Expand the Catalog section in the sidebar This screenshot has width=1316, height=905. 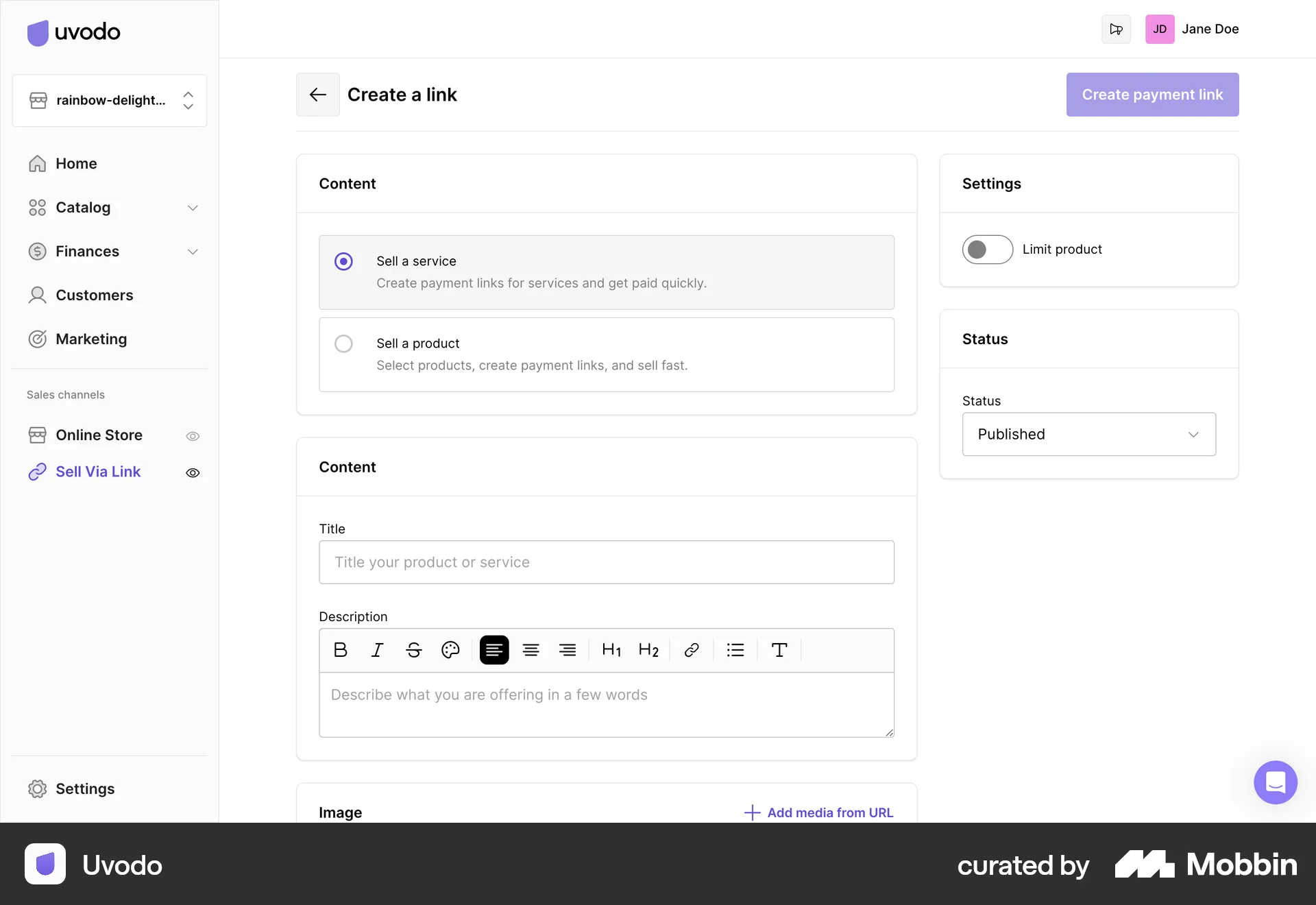(193, 208)
